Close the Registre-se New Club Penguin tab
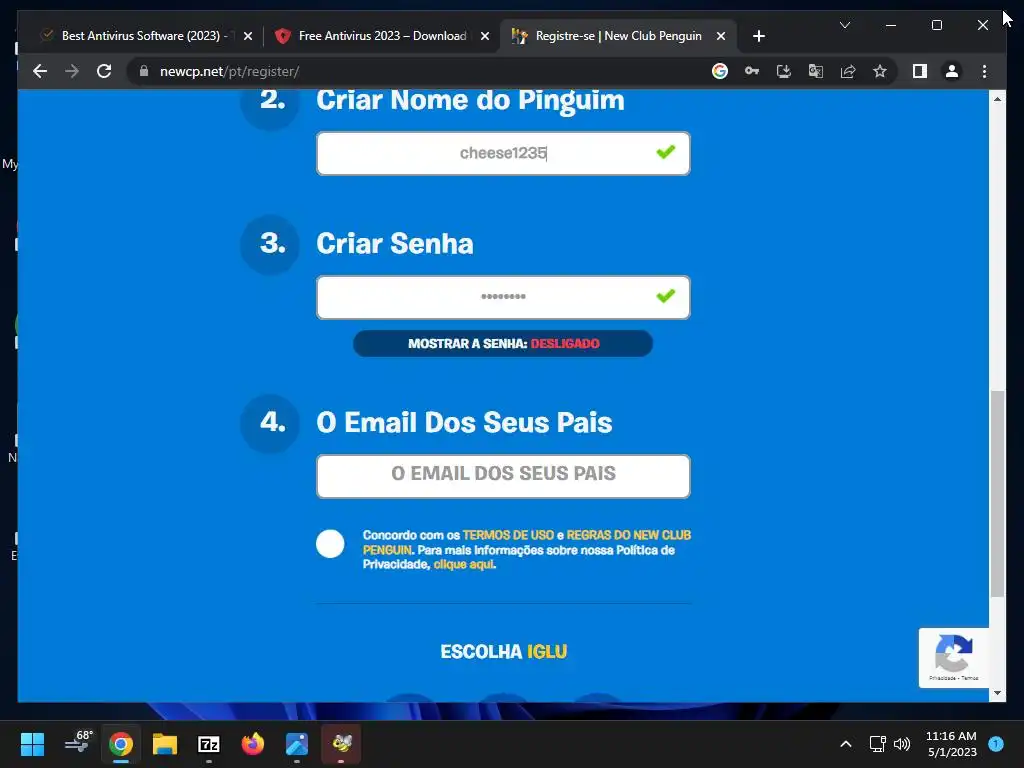1024x768 pixels. click(x=720, y=36)
